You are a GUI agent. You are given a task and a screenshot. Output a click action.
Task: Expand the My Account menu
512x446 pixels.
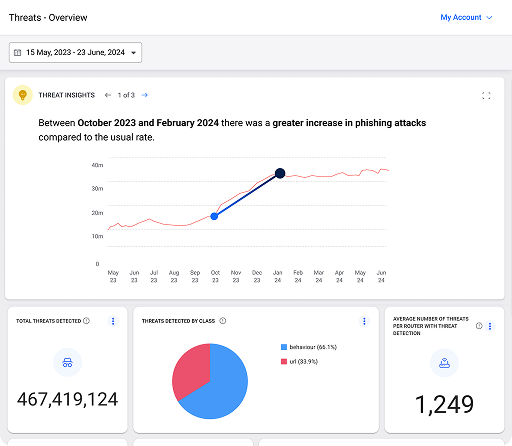click(466, 17)
